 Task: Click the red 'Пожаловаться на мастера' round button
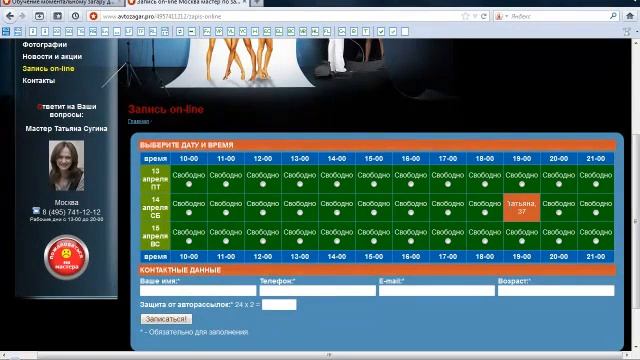coord(66,257)
